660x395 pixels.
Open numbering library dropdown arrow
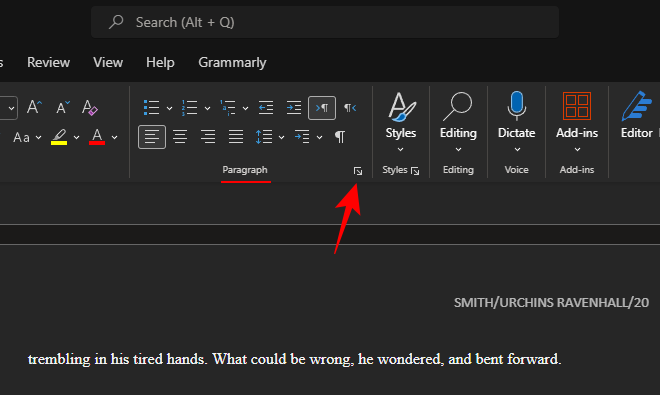[207, 108]
